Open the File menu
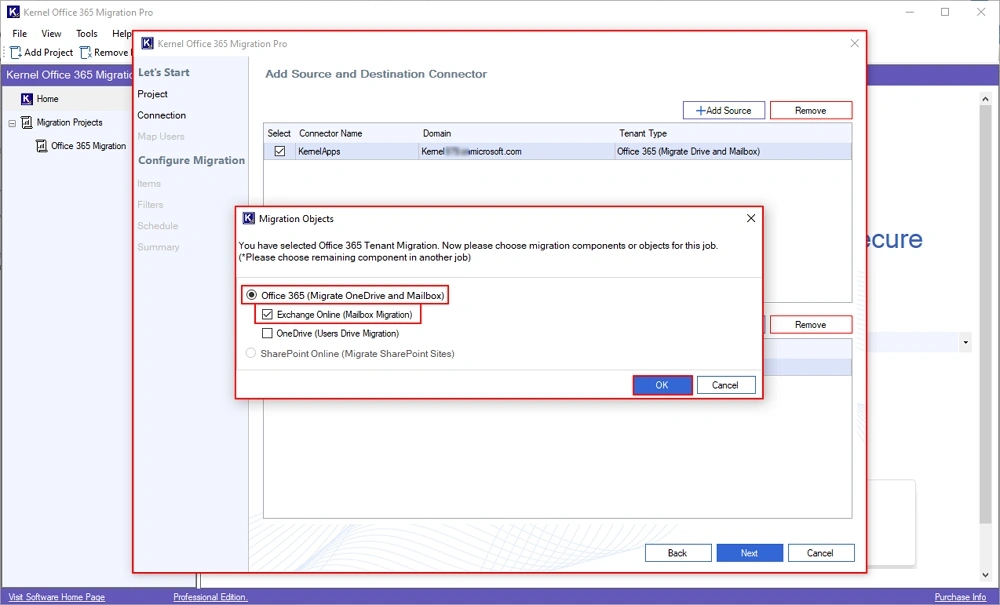The width and height of the screenshot is (1000, 605). pyautogui.click(x=19, y=33)
